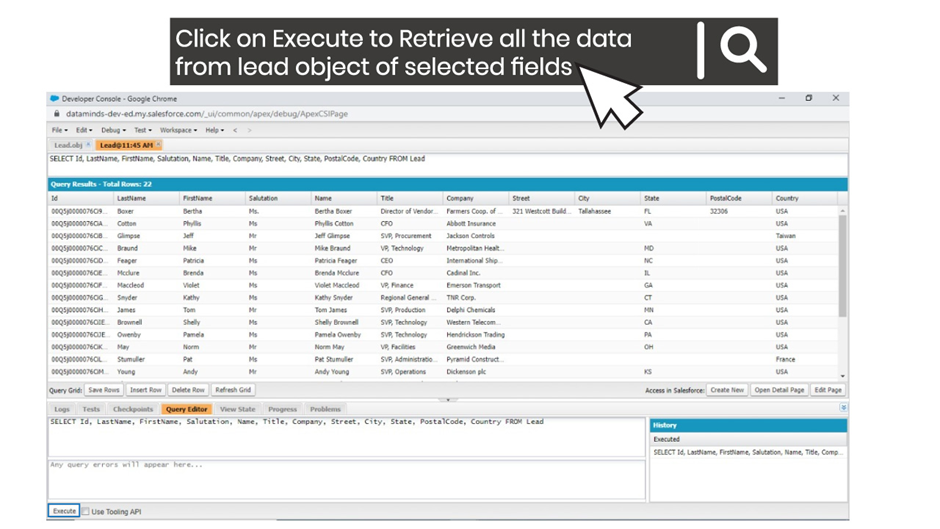Open the View State tab
Image resolution: width=940 pixels, height=529 pixels.
point(237,409)
